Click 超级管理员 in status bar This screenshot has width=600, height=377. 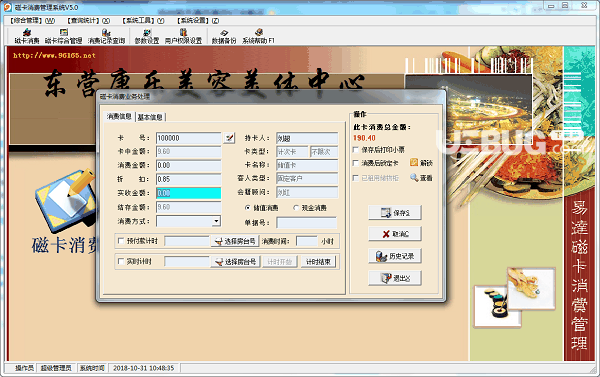pos(56,368)
